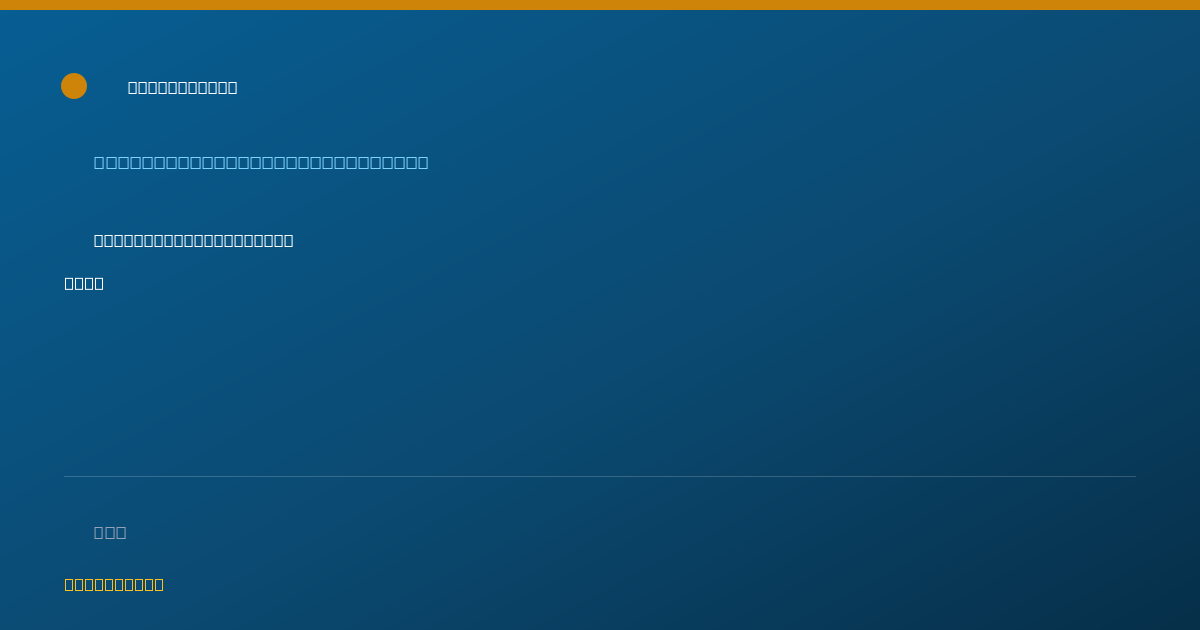Select the grey three-character label under the divider
This screenshot has height=630, width=1200.
pos(110,532)
